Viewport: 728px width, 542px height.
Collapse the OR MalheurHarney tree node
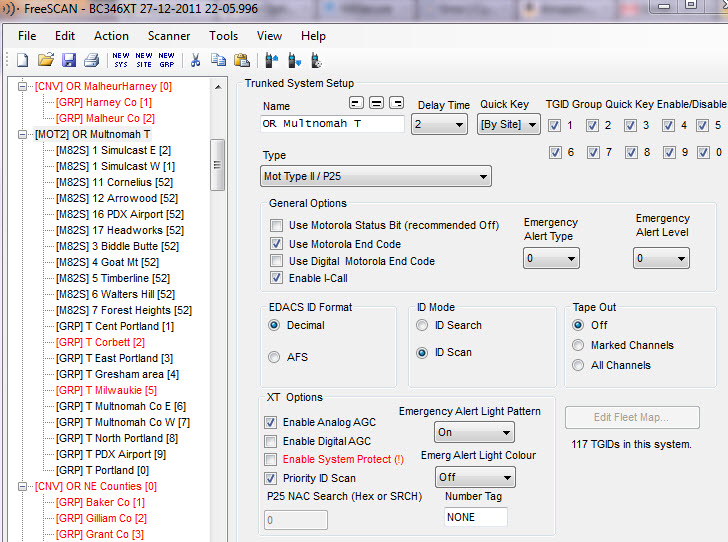(x=22, y=86)
